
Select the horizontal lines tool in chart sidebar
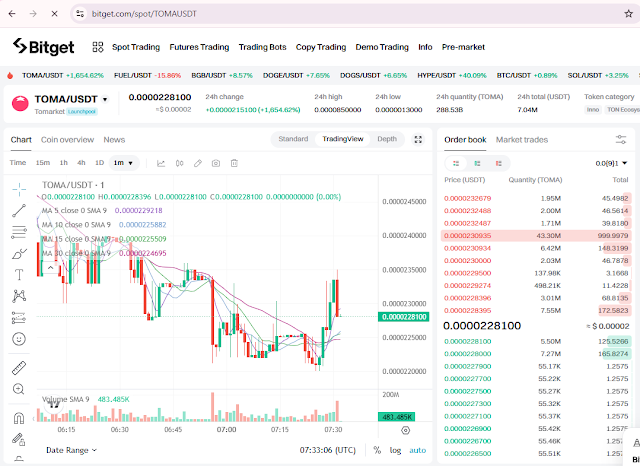19,232
